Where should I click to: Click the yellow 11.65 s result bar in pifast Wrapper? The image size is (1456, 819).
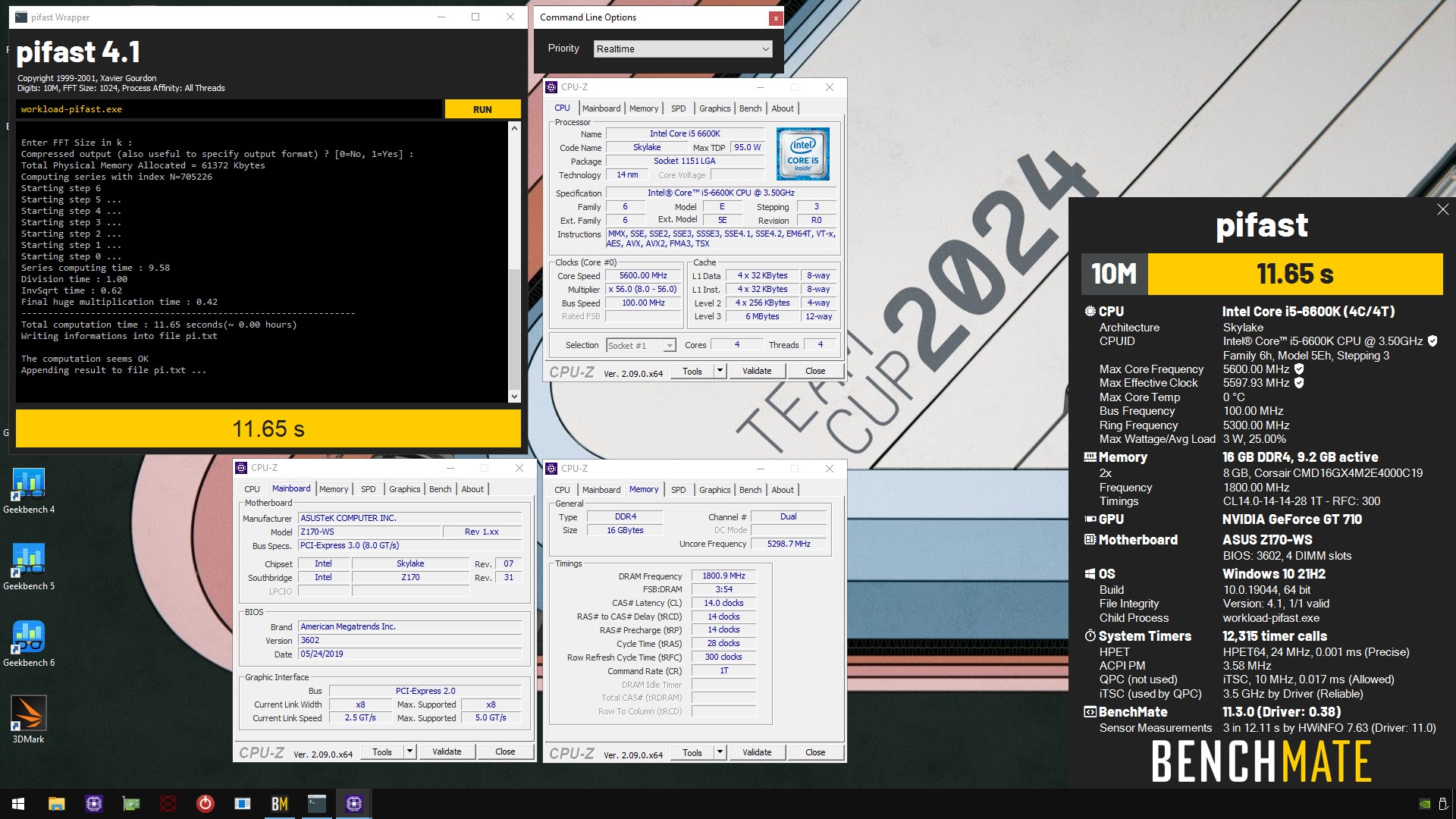tap(268, 428)
